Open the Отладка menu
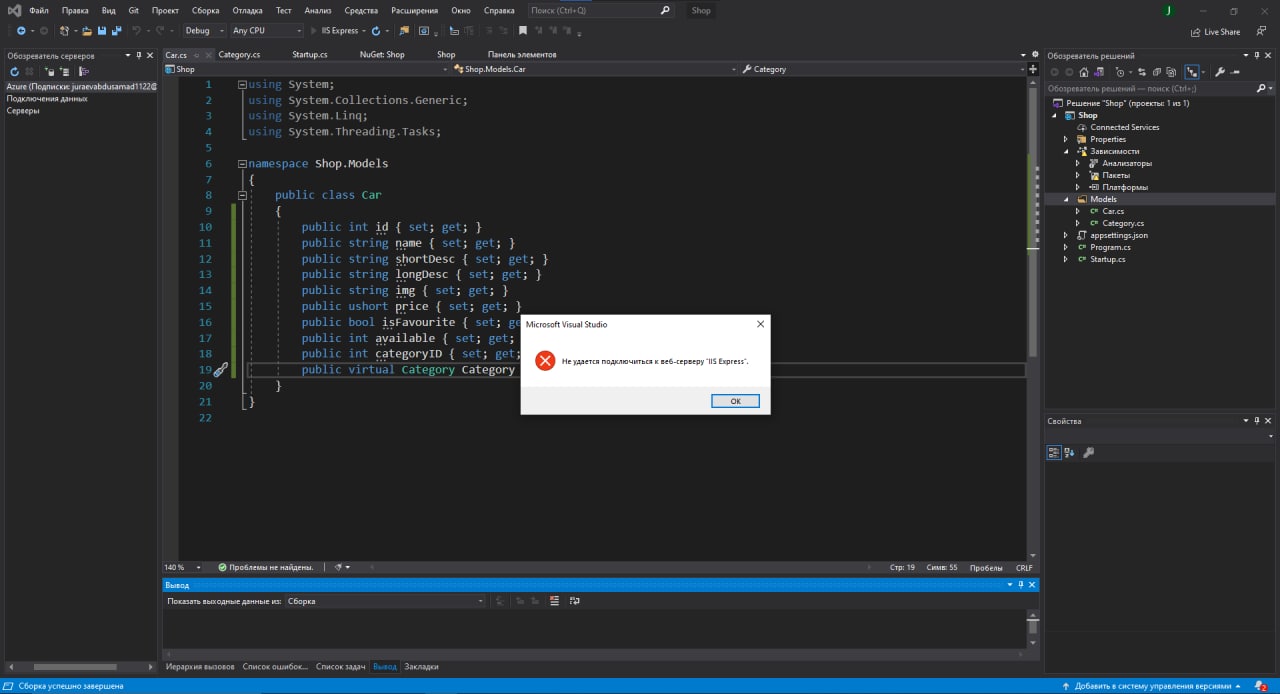 247,10
